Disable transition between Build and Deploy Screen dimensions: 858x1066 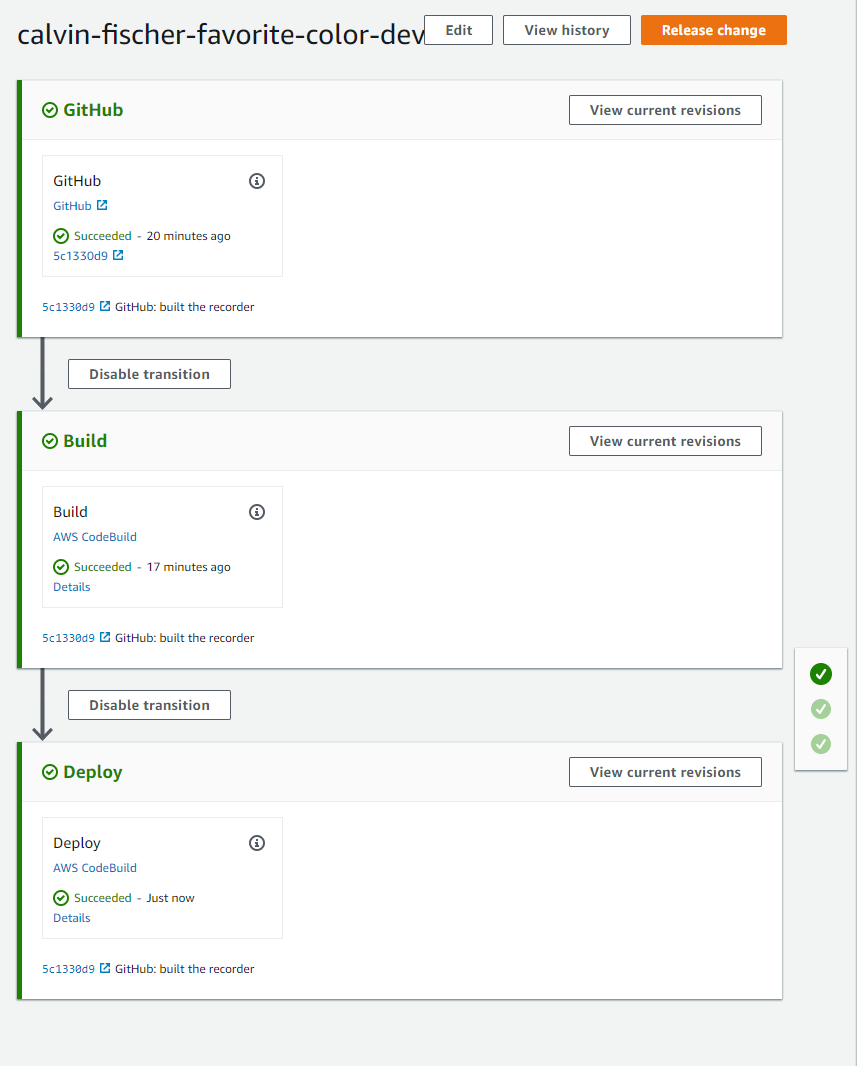150,705
